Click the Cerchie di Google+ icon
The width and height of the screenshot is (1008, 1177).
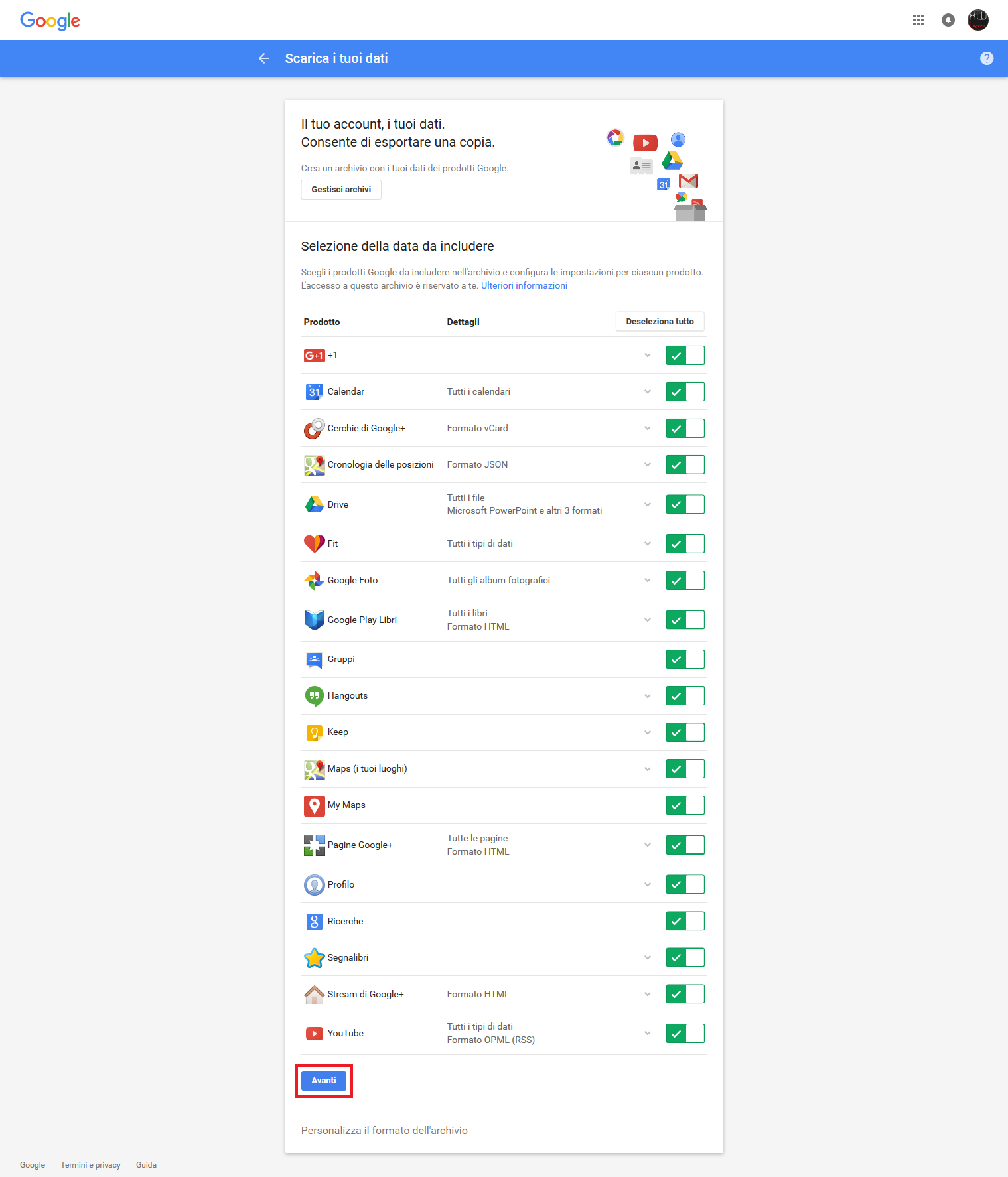click(x=315, y=429)
